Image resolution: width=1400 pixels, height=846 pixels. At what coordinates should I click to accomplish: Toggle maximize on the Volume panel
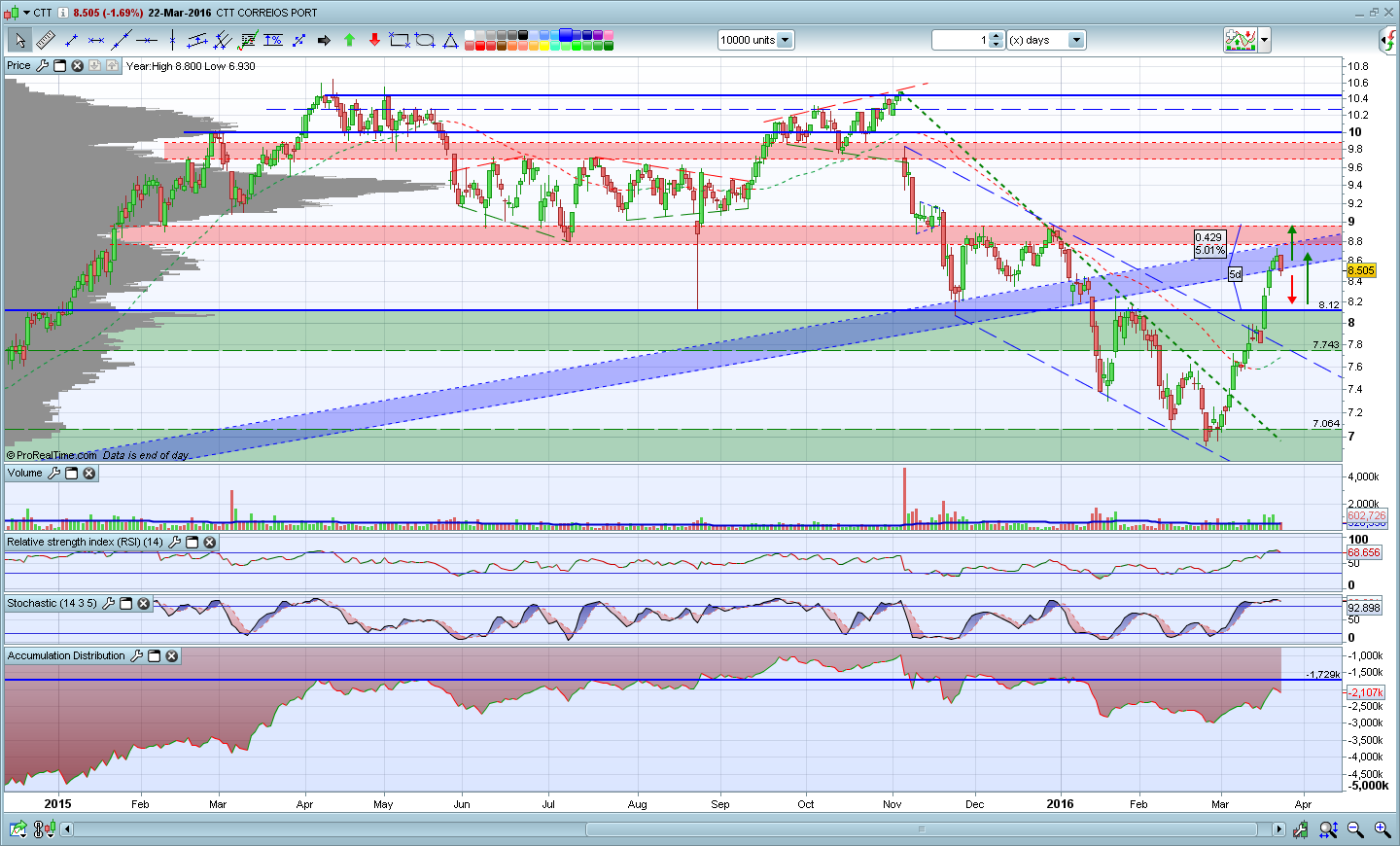[x=71, y=474]
